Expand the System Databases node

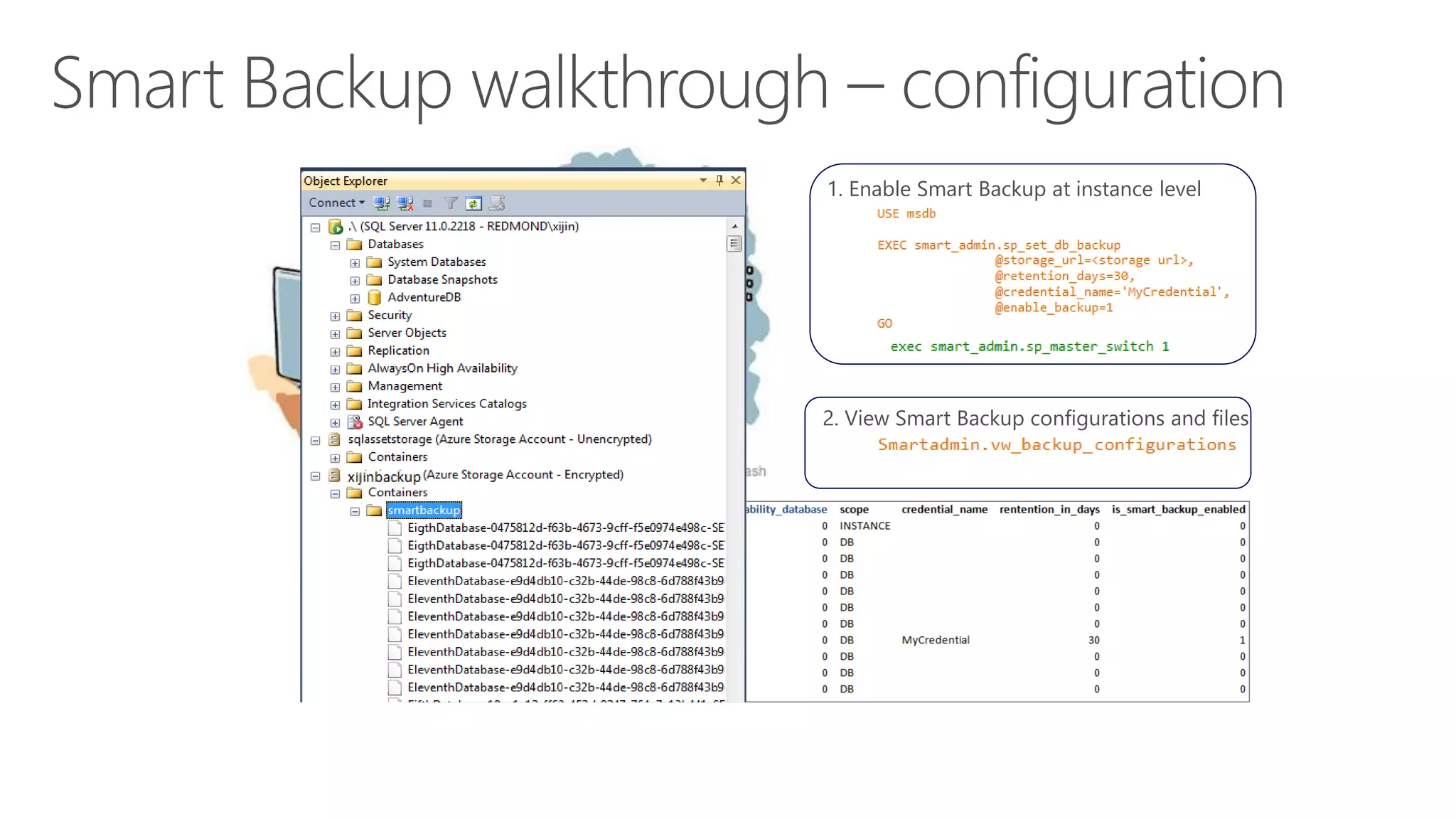coord(355,263)
